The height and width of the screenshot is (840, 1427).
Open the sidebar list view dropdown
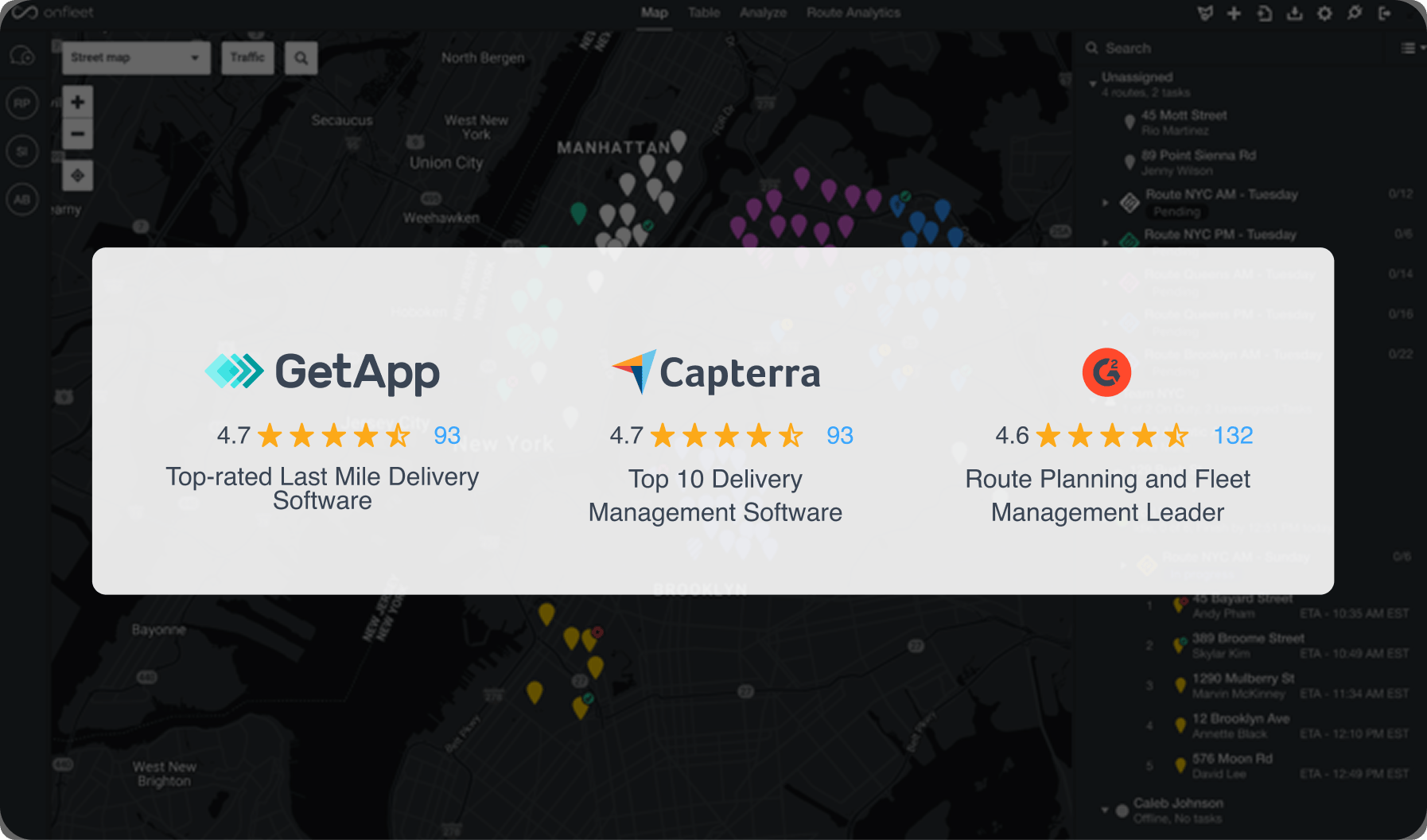click(1411, 49)
